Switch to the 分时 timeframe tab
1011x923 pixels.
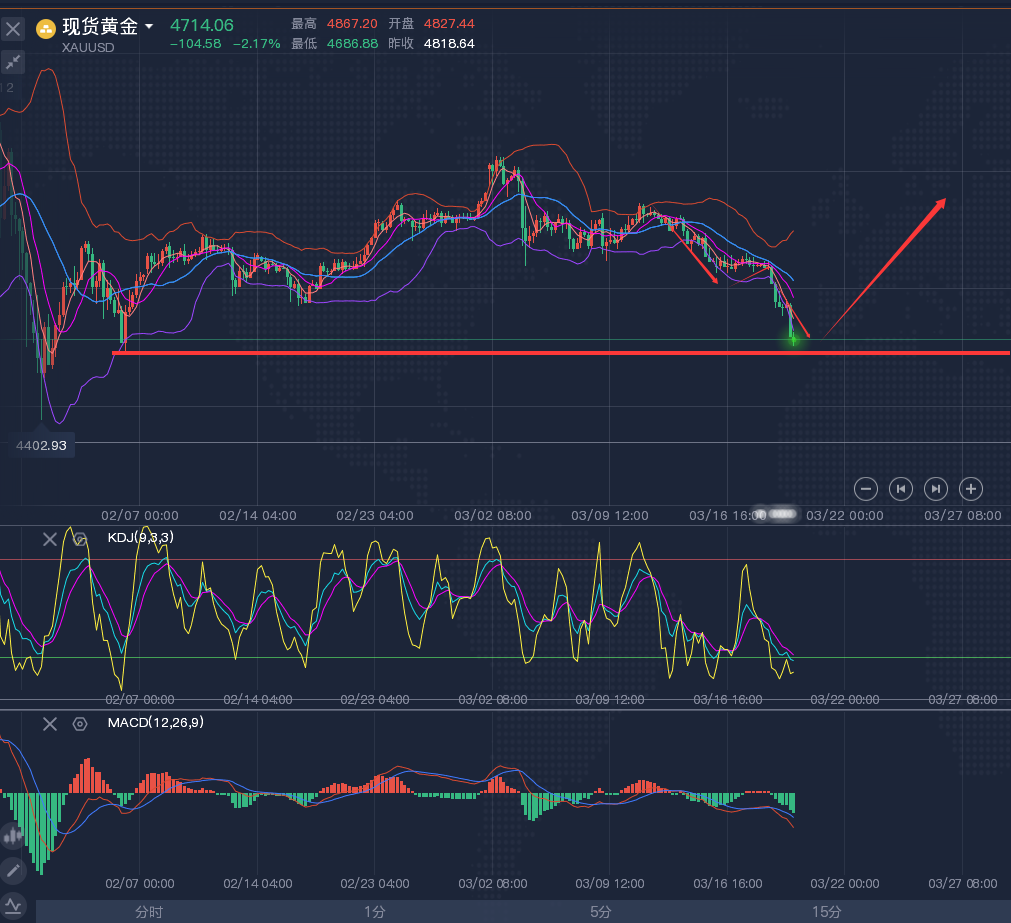[x=149, y=911]
